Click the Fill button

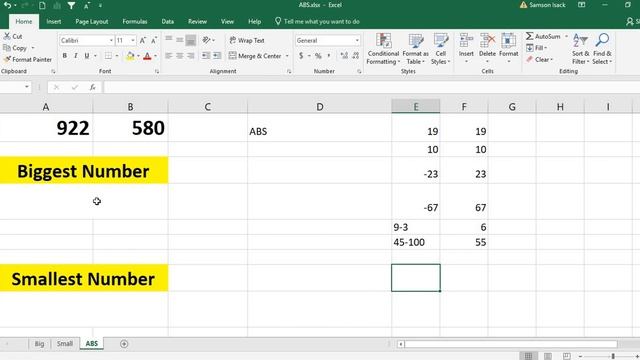[x=536, y=48]
